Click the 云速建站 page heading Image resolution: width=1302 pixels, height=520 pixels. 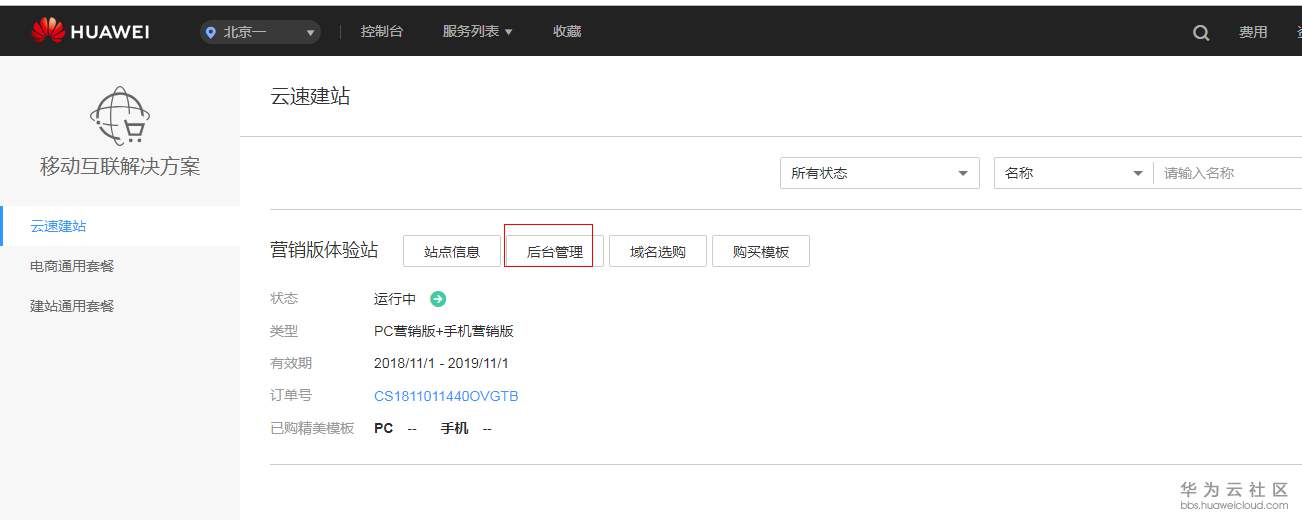point(310,97)
